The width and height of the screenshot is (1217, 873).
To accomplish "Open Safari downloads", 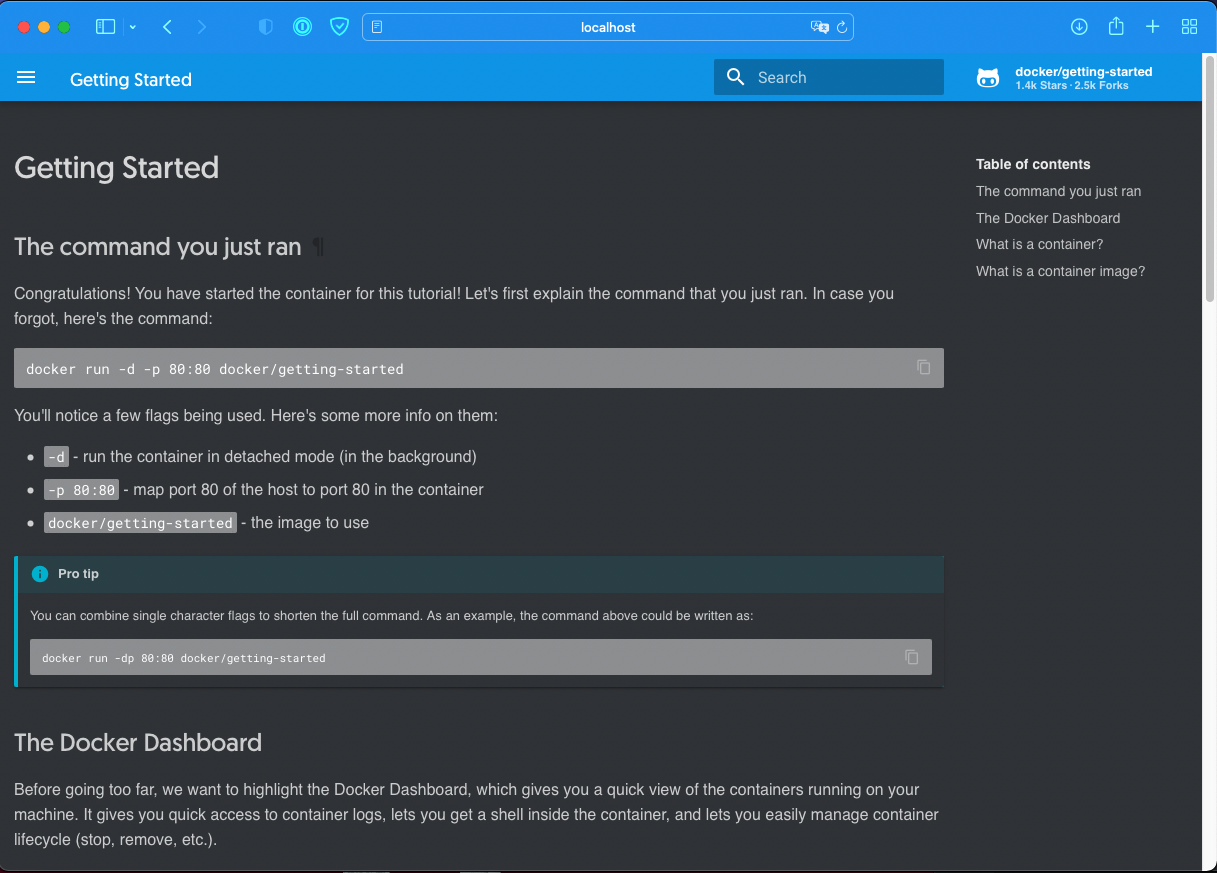I will tap(1079, 27).
